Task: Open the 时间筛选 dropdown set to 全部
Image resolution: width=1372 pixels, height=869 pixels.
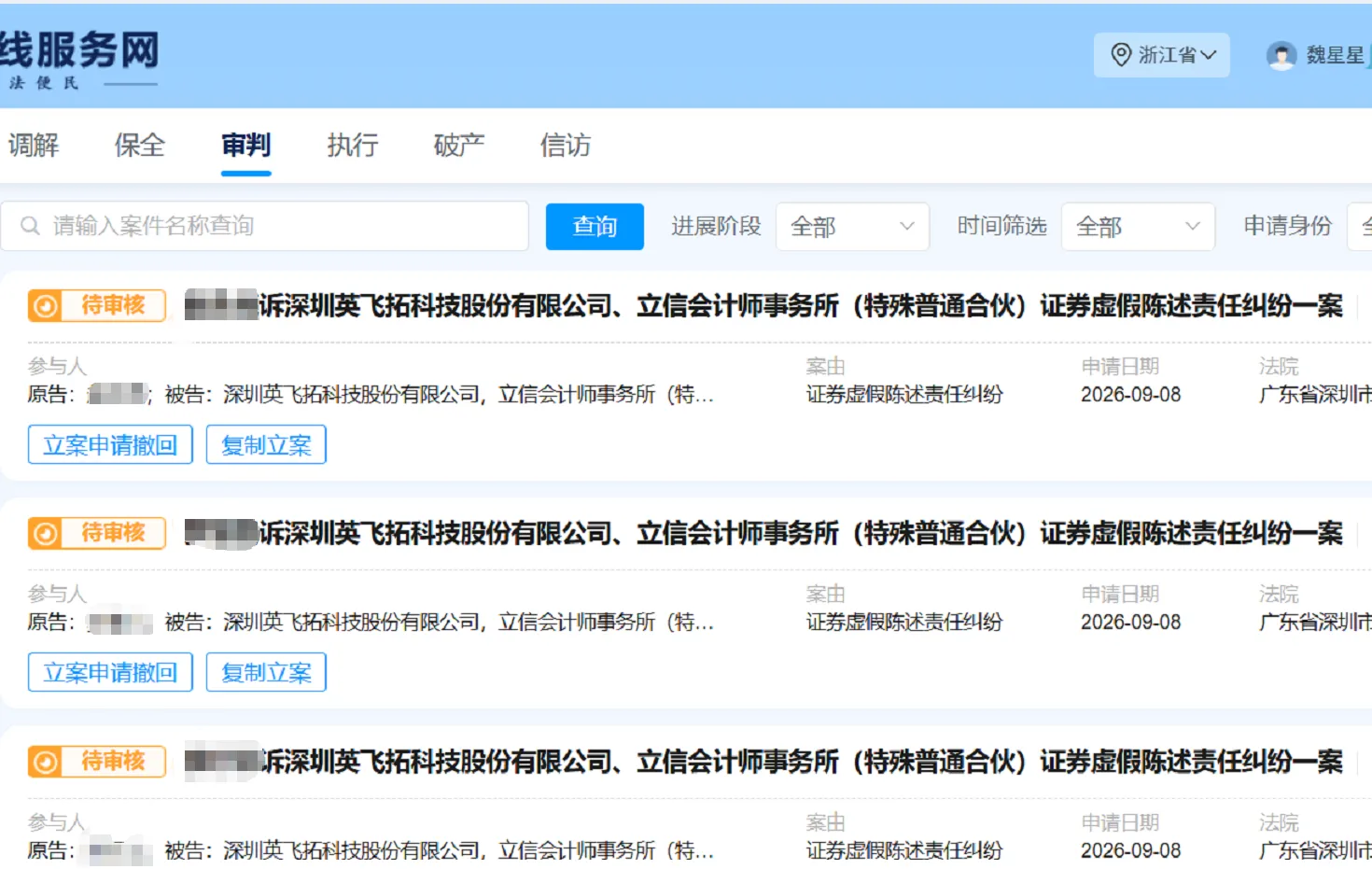Action: pyautogui.click(x=1138, y=227)
